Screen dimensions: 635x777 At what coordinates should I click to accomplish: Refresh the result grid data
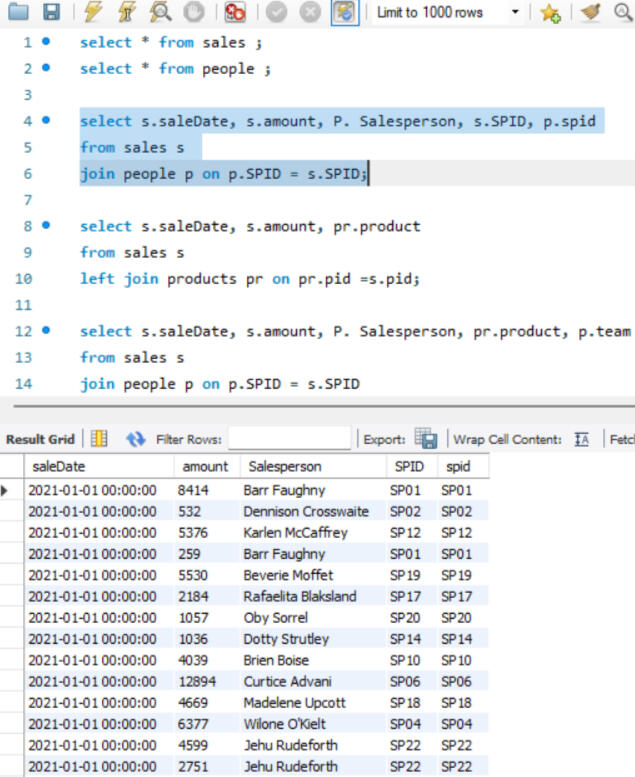point(135,439)
